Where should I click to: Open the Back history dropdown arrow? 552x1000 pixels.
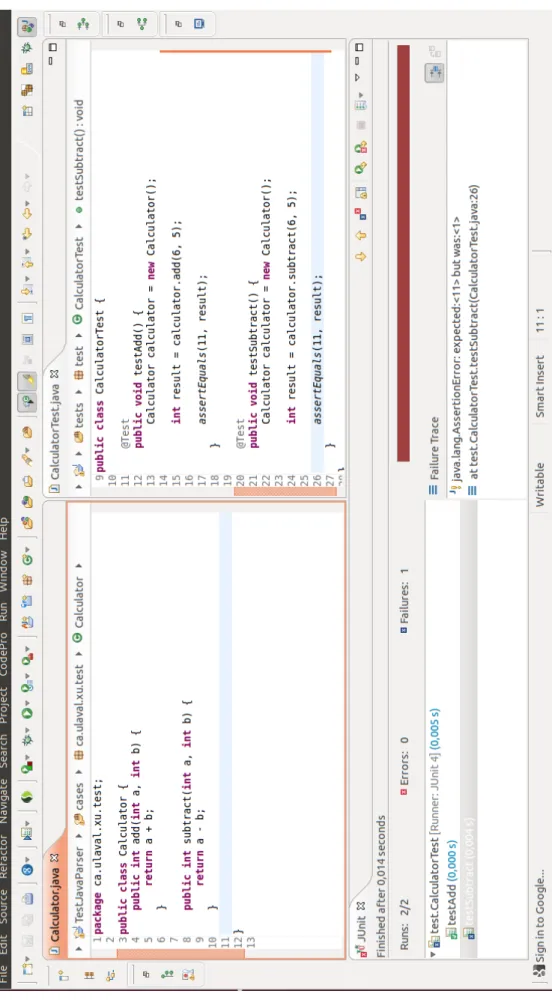(27, 203)
